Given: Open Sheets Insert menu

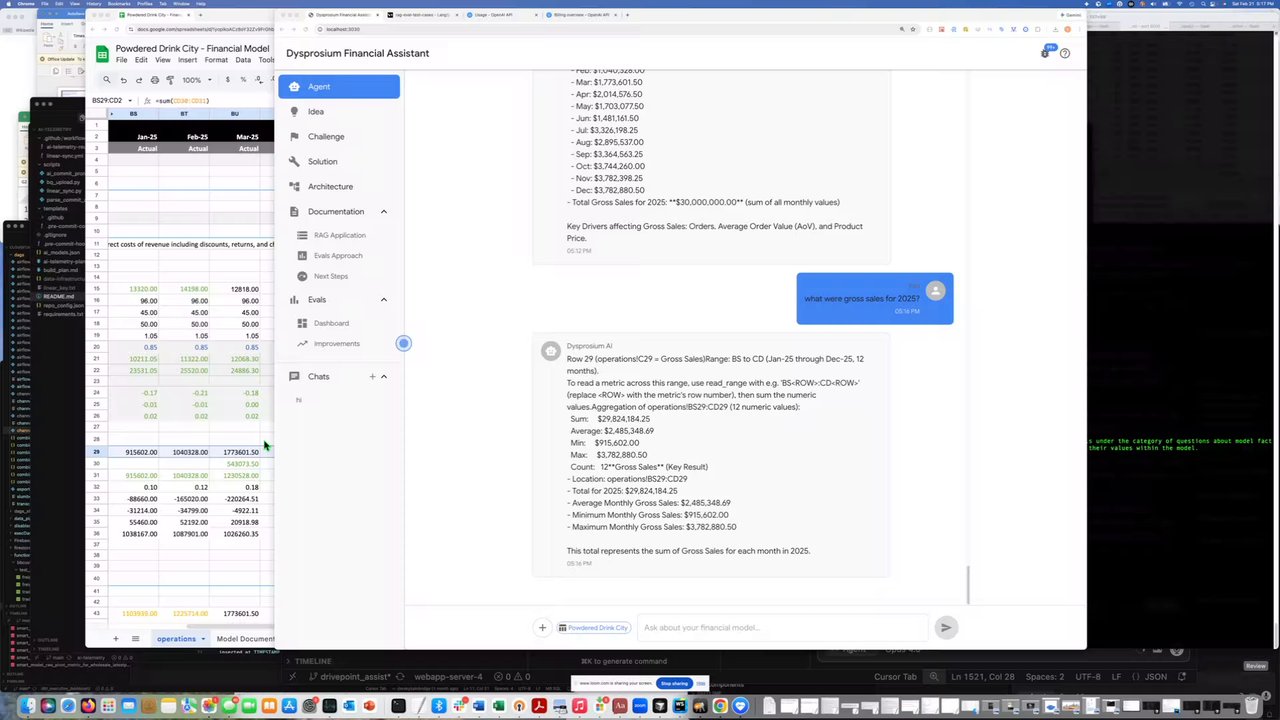Looking at the screenshot, I should click(x=187, y=60).
